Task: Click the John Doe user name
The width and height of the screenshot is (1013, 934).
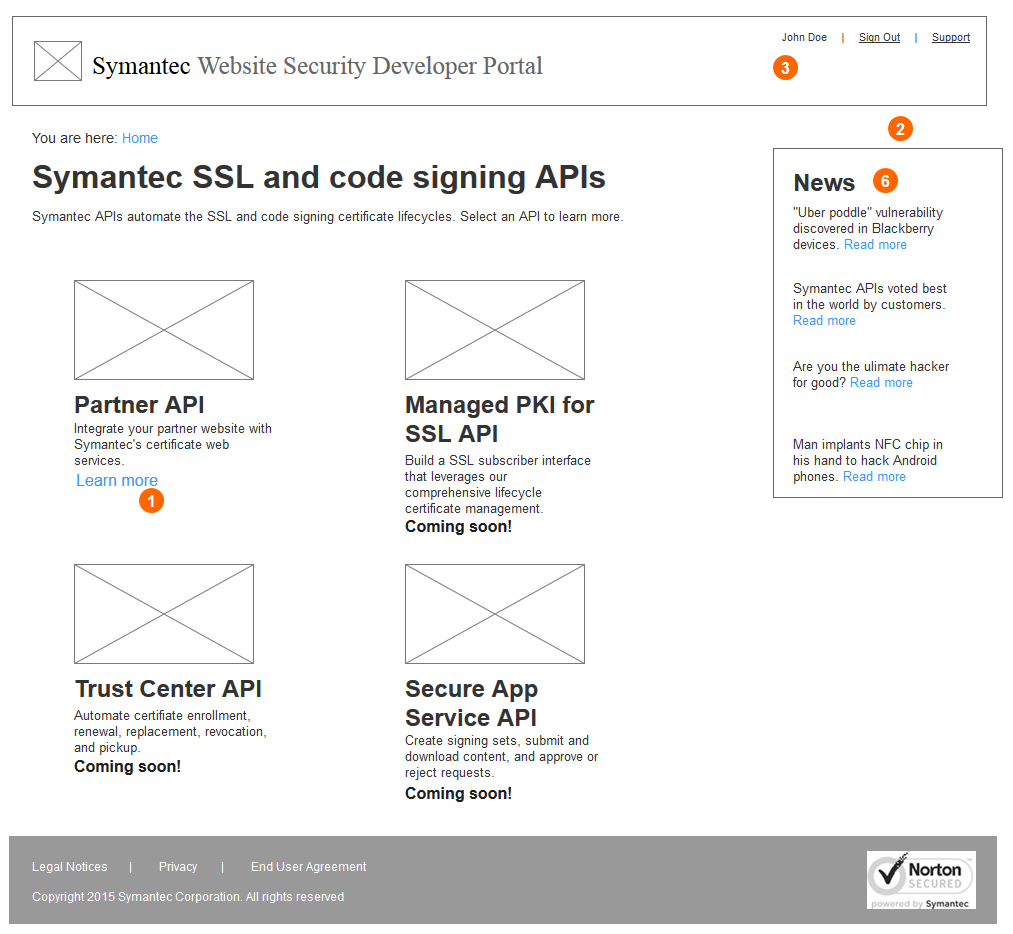Action: pos(804,37)
